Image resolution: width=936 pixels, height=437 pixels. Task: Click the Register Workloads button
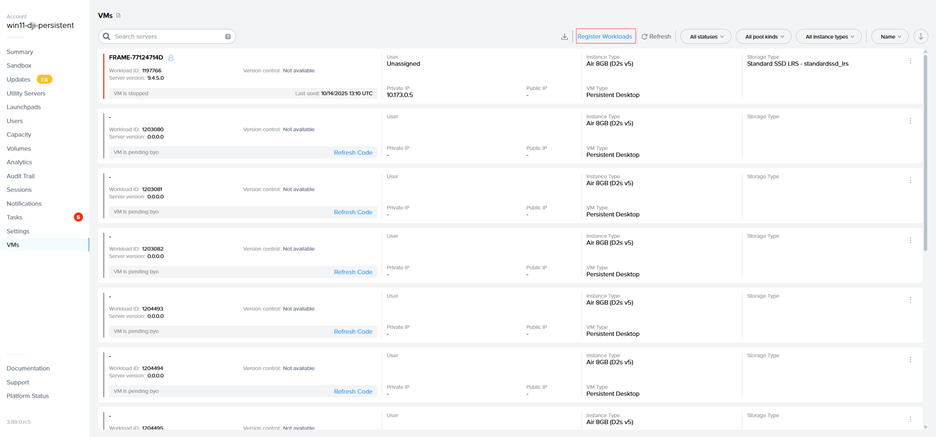coord(605,37)
